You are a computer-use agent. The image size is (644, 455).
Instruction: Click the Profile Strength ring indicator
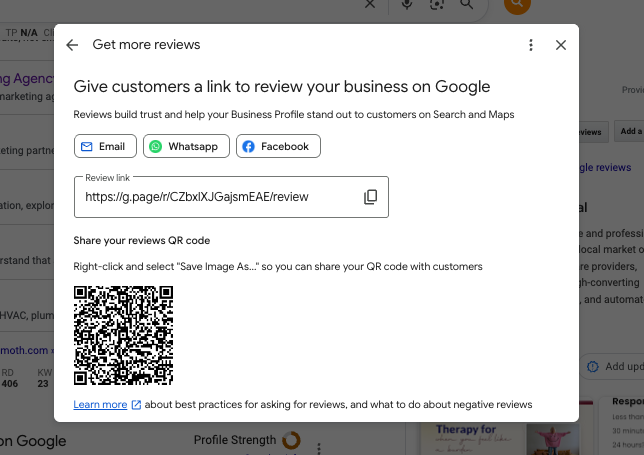click(x=291, y=440)
